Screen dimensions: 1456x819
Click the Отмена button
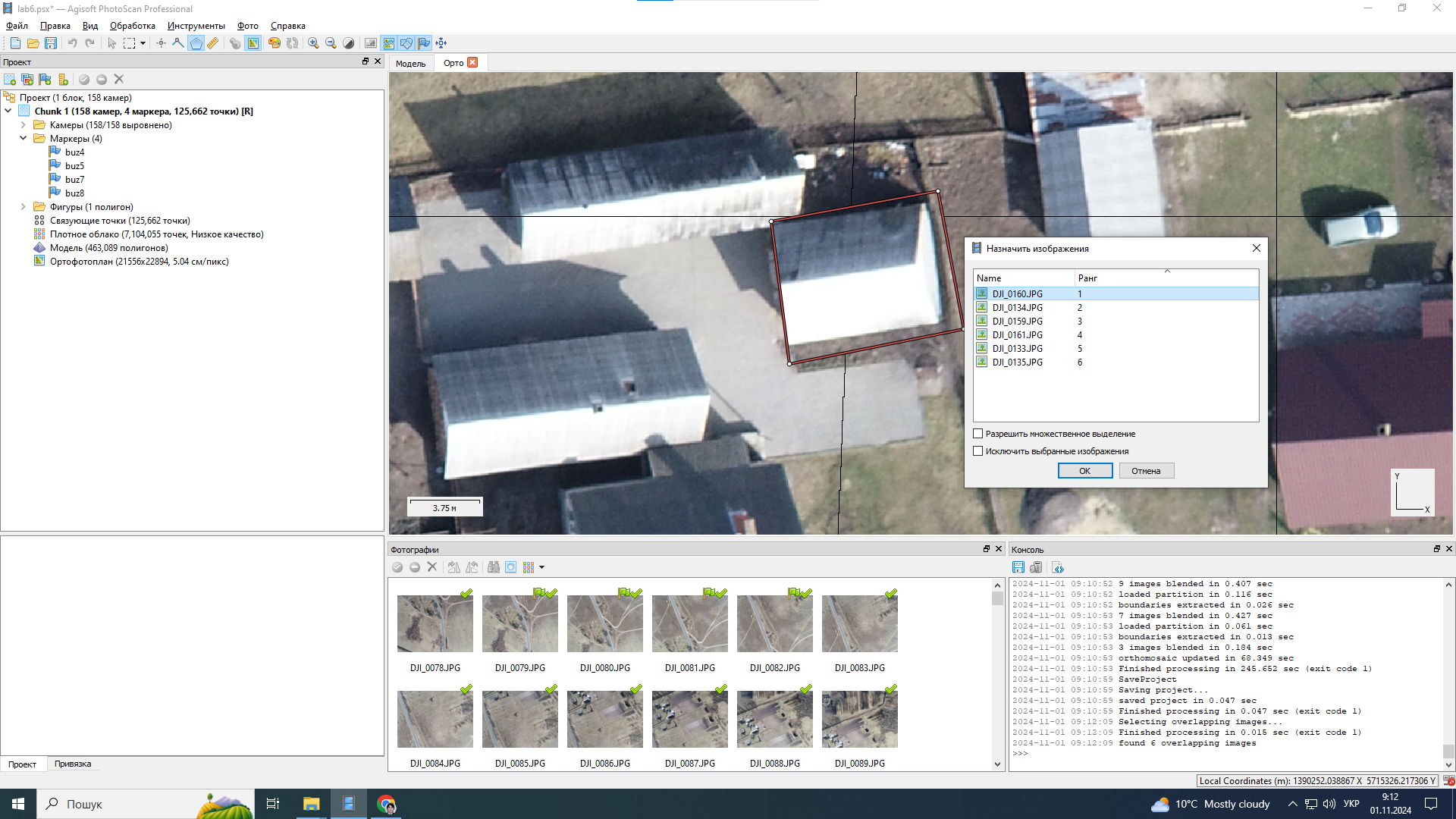click(1146, 471)
